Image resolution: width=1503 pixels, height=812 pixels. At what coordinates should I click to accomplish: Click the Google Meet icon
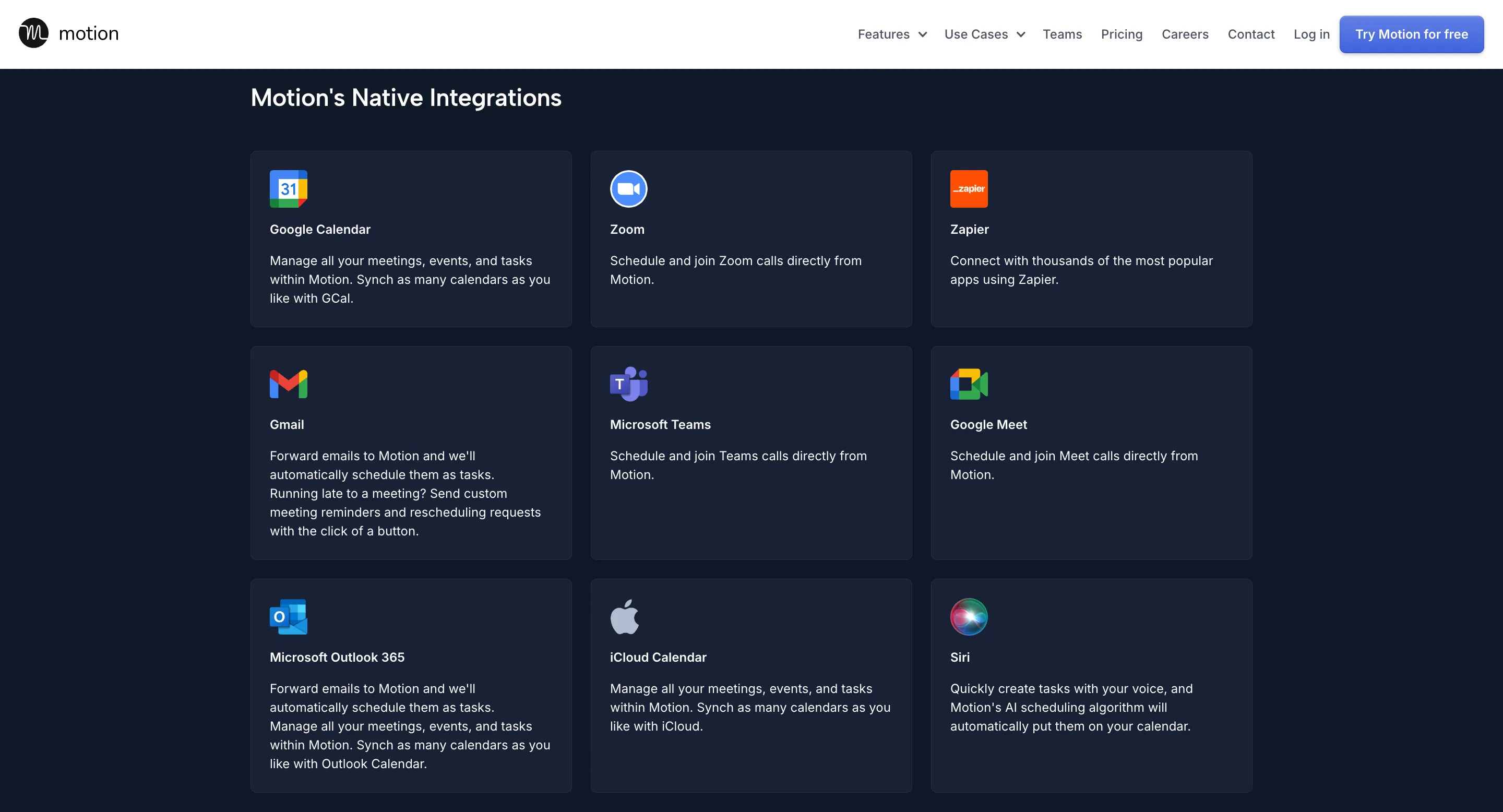pyautogui.click(x=969, y=384)
